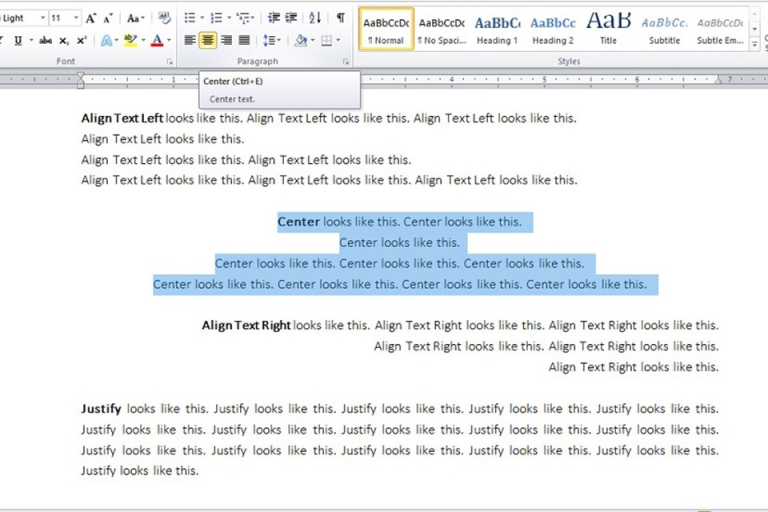
Task: Apply Underline to selected text
Action: click(18, 41)
